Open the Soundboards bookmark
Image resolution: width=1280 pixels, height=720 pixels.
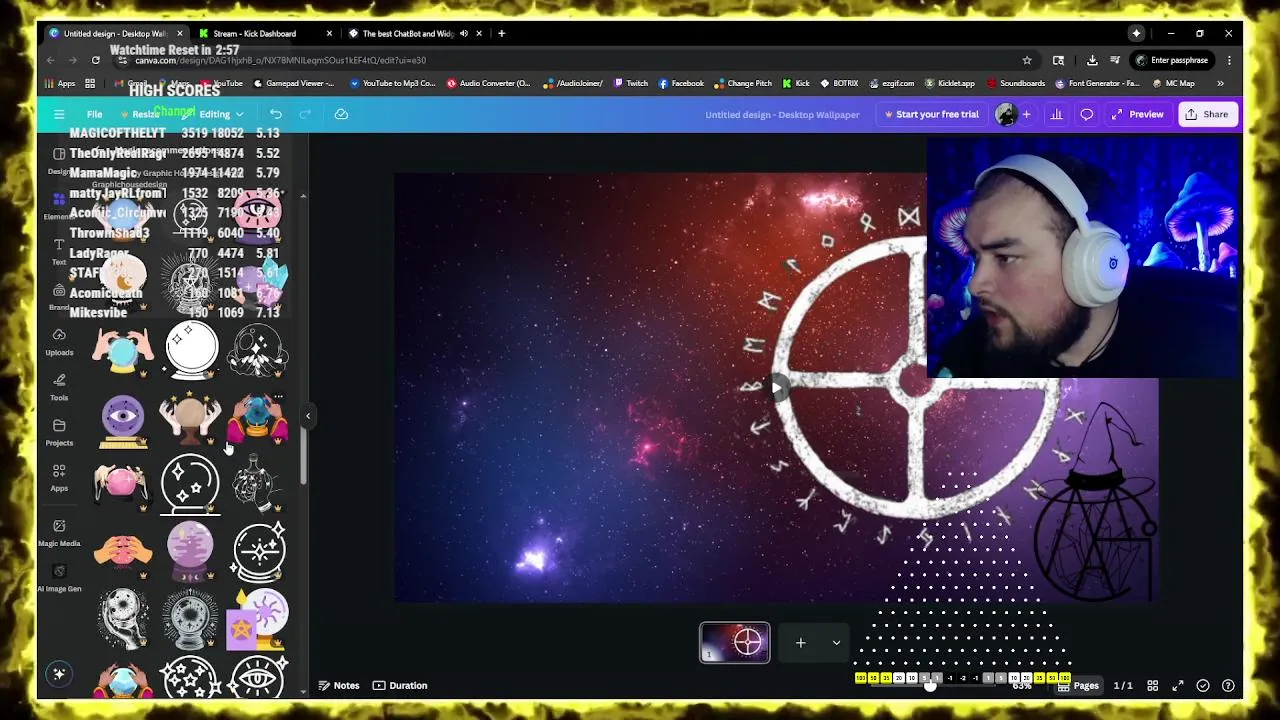[1016, 83]
